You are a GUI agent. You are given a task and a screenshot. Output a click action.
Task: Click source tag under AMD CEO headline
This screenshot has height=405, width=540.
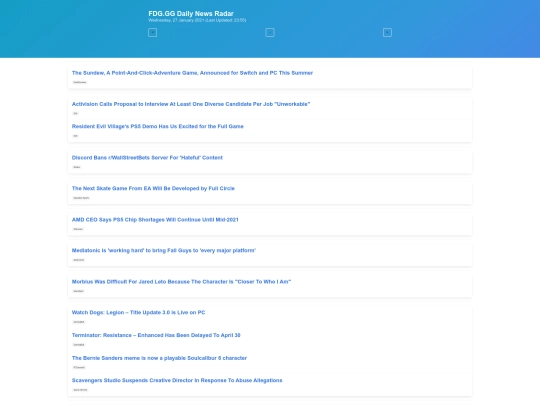[x=78, y=229]
